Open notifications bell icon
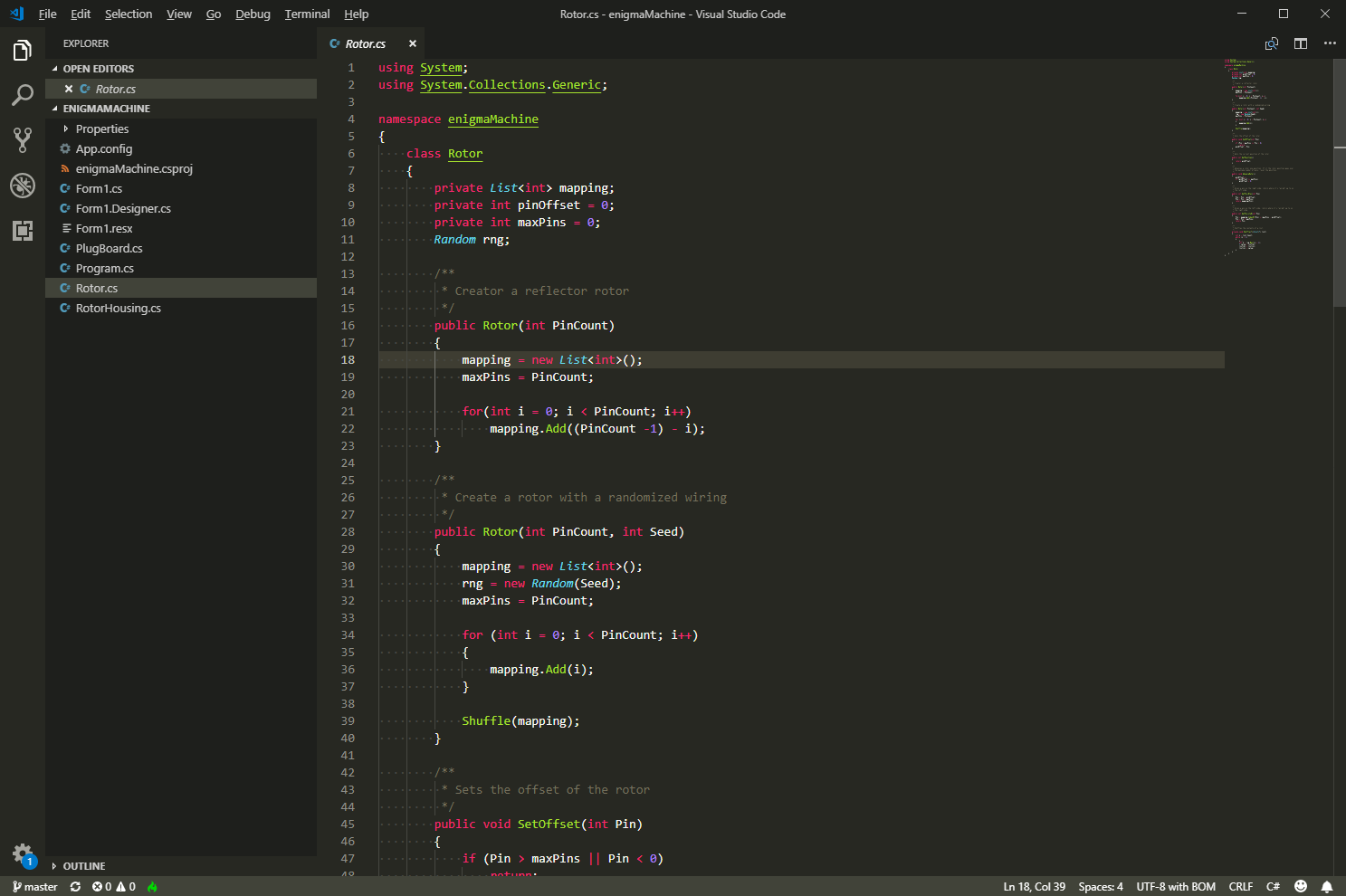The height and width of the screenshot is (896, 1346). (x=1327, y=887)
